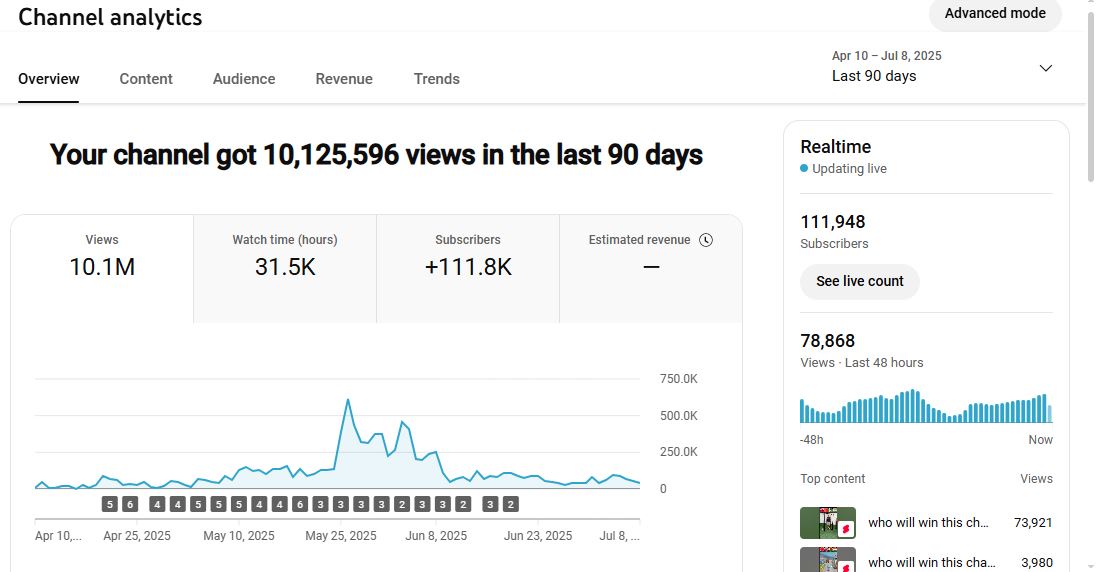Select the Estimated revenue metric card

[x=651, y=269]
